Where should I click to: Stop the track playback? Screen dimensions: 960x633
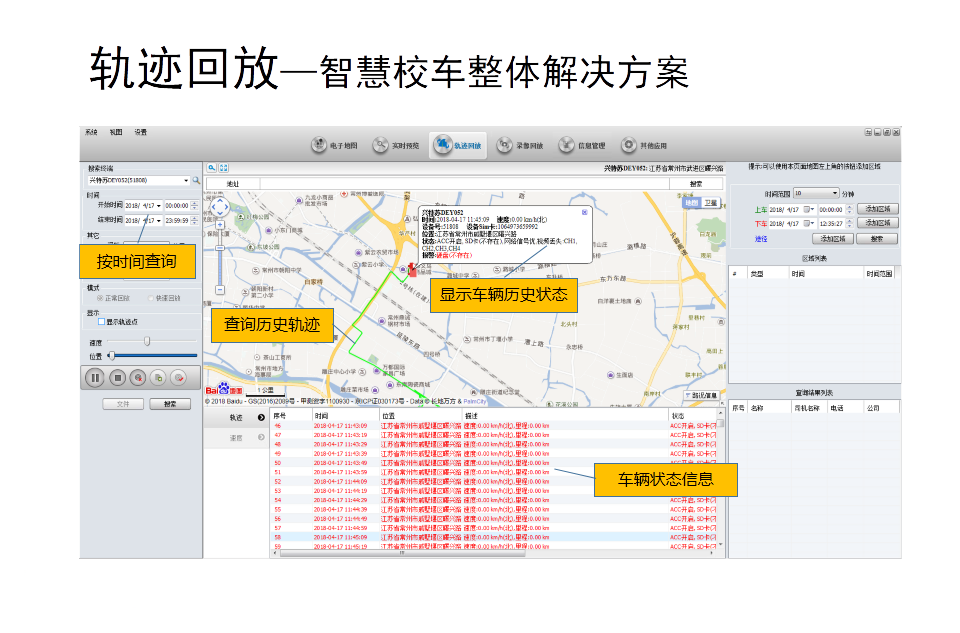pos(117,377)
